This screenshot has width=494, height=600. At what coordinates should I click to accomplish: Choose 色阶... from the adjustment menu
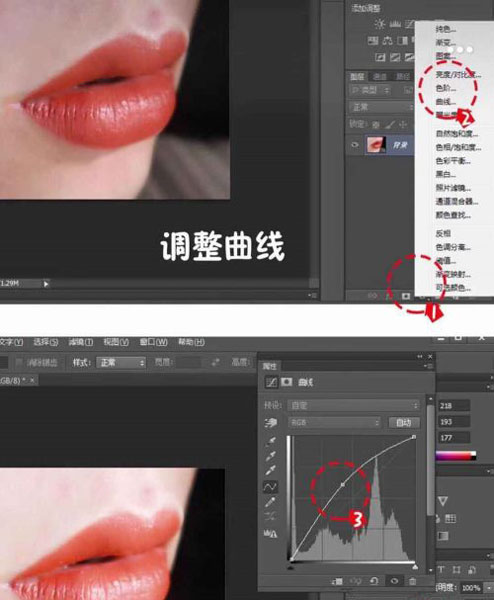[x=446, y=88]
